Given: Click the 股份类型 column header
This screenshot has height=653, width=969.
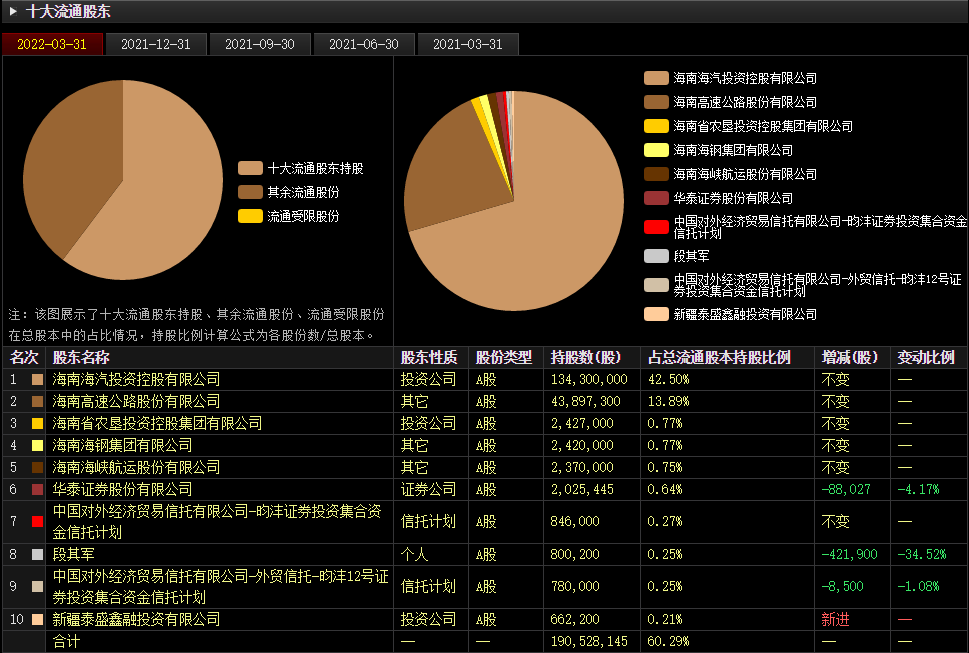Looking at the screenshot, I should 504,357.
